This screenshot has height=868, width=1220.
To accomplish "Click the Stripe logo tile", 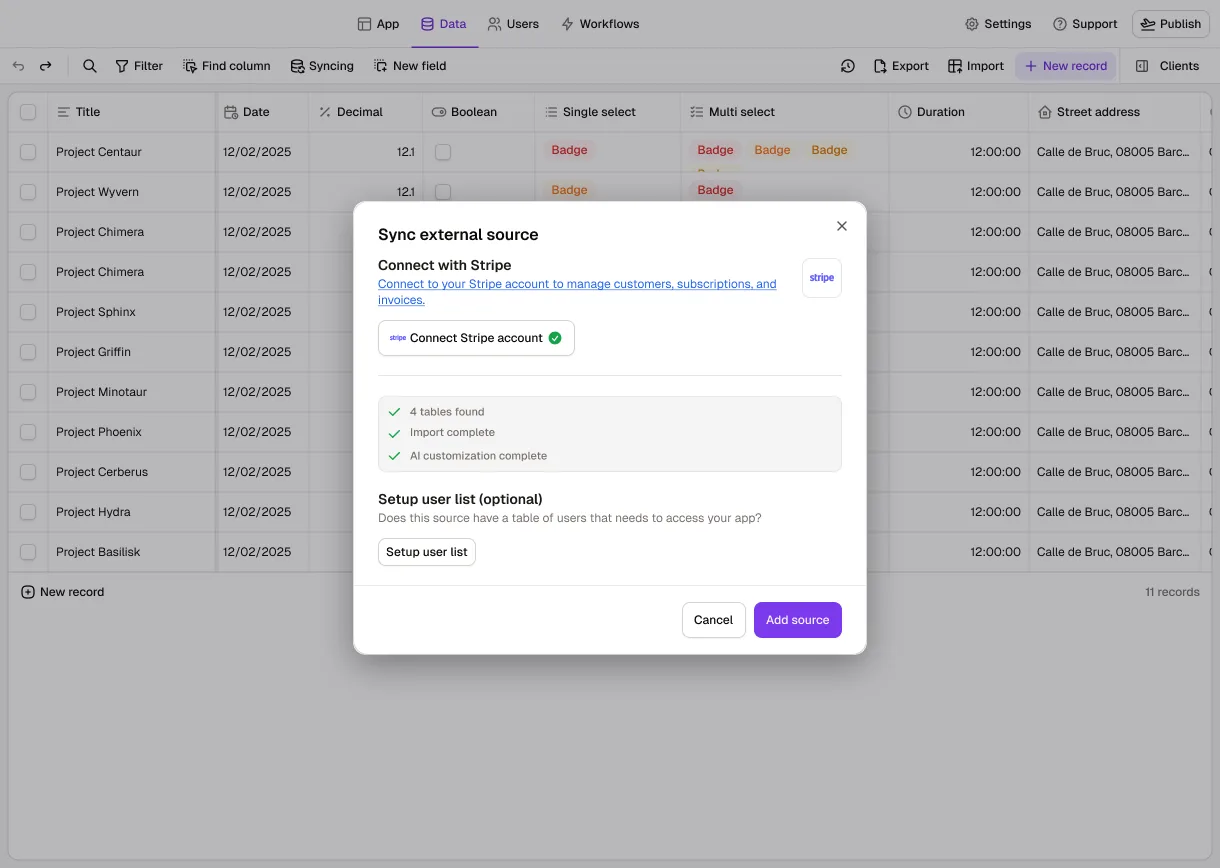I will pyautogui.click(x=822, y=278).
